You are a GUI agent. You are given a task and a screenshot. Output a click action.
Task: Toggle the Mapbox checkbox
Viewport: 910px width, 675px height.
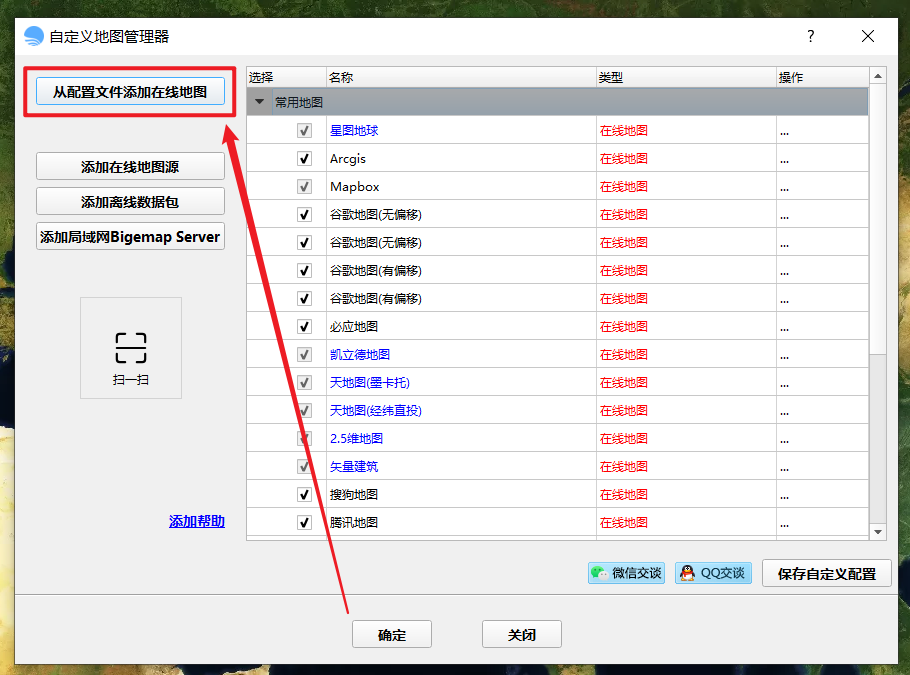(304, 186)
